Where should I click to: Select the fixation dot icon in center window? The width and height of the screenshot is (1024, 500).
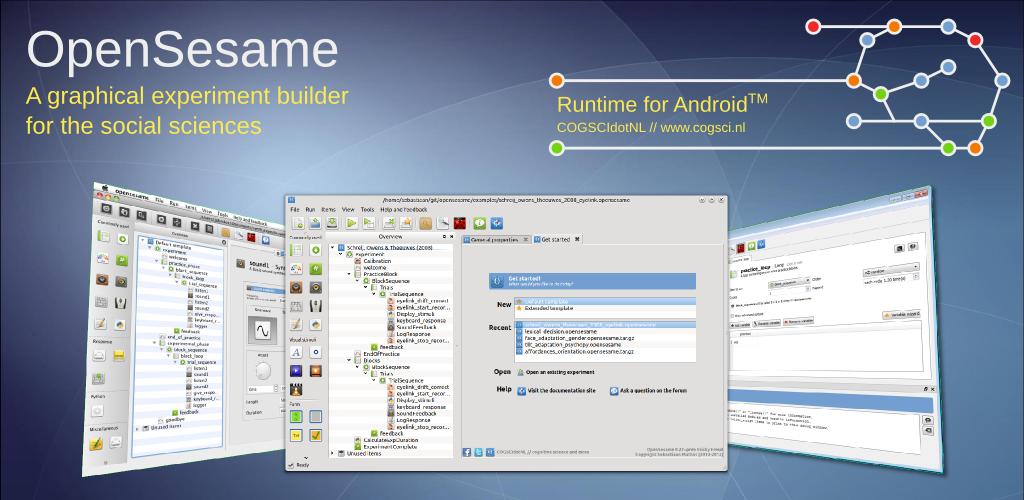pos(315,352)
